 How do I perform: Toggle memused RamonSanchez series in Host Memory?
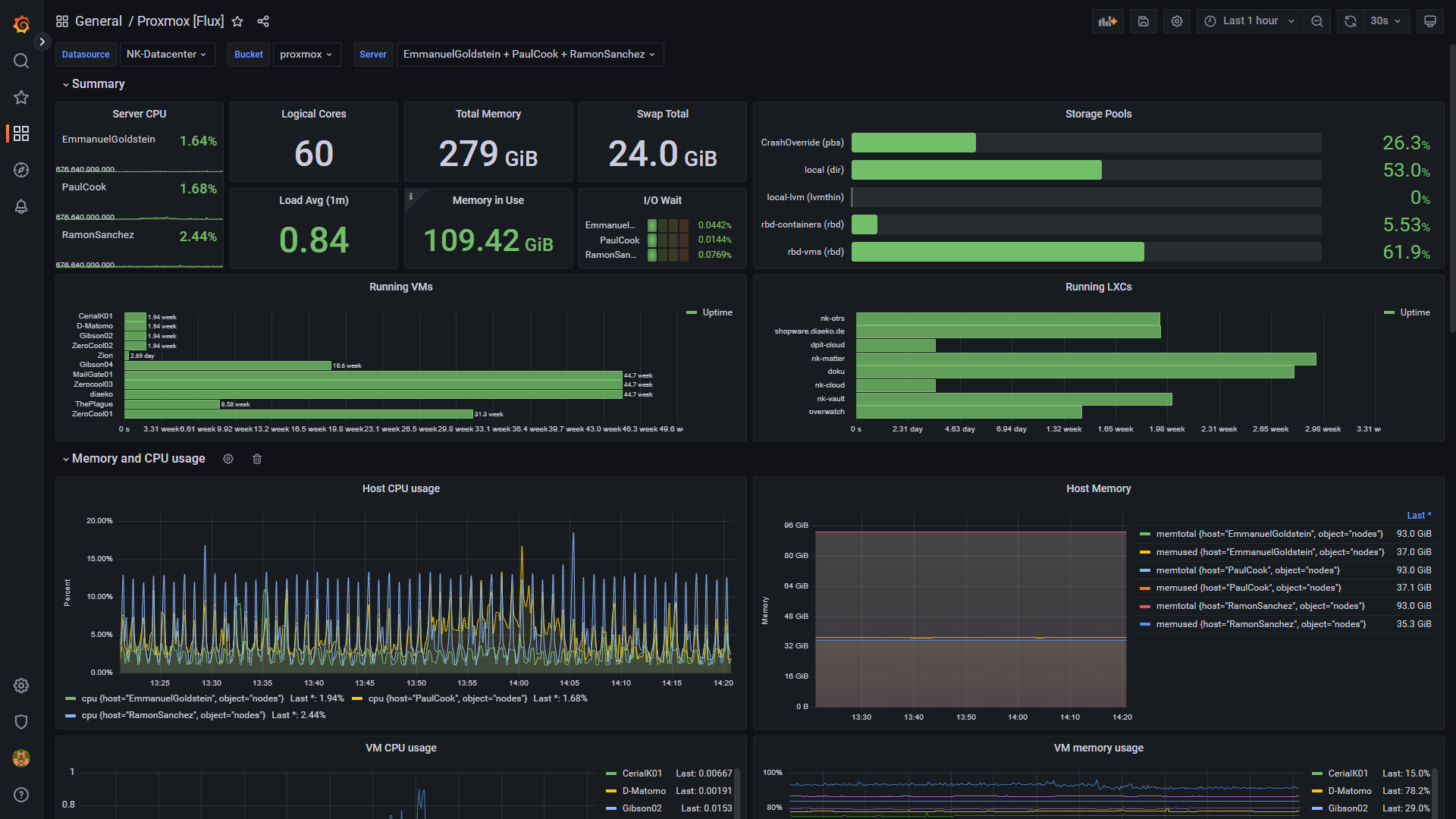(1260, 624)
